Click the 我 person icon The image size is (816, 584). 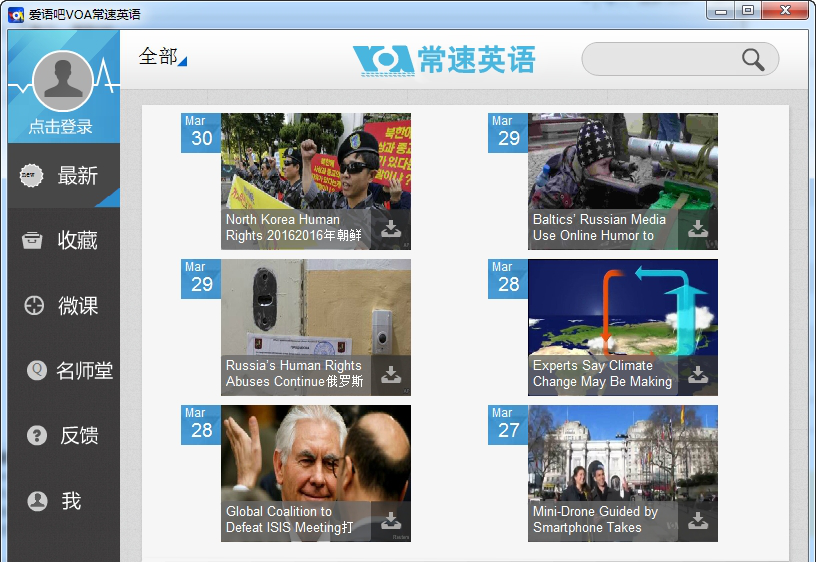click(x=37, y=501)
